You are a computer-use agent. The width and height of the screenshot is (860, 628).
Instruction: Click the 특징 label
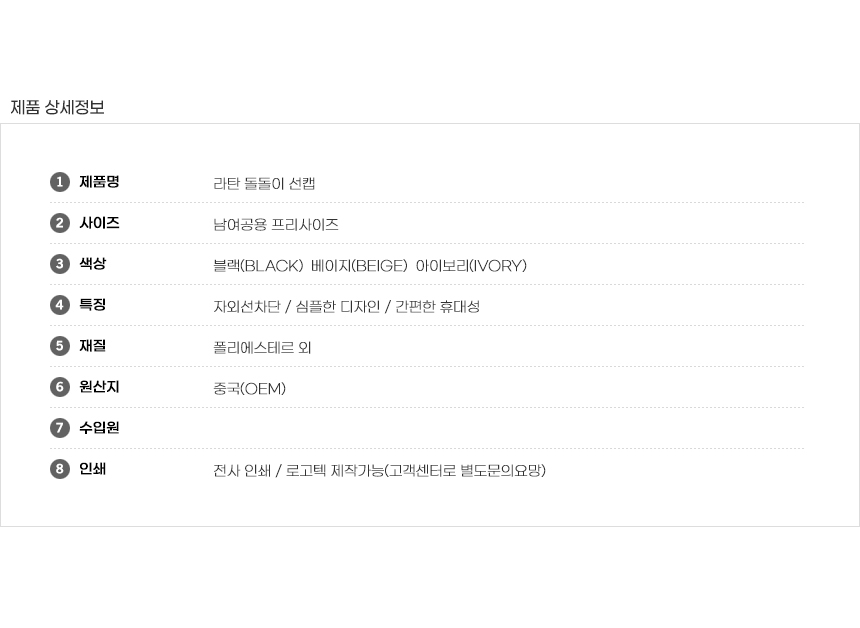click(x=93, y=305)
